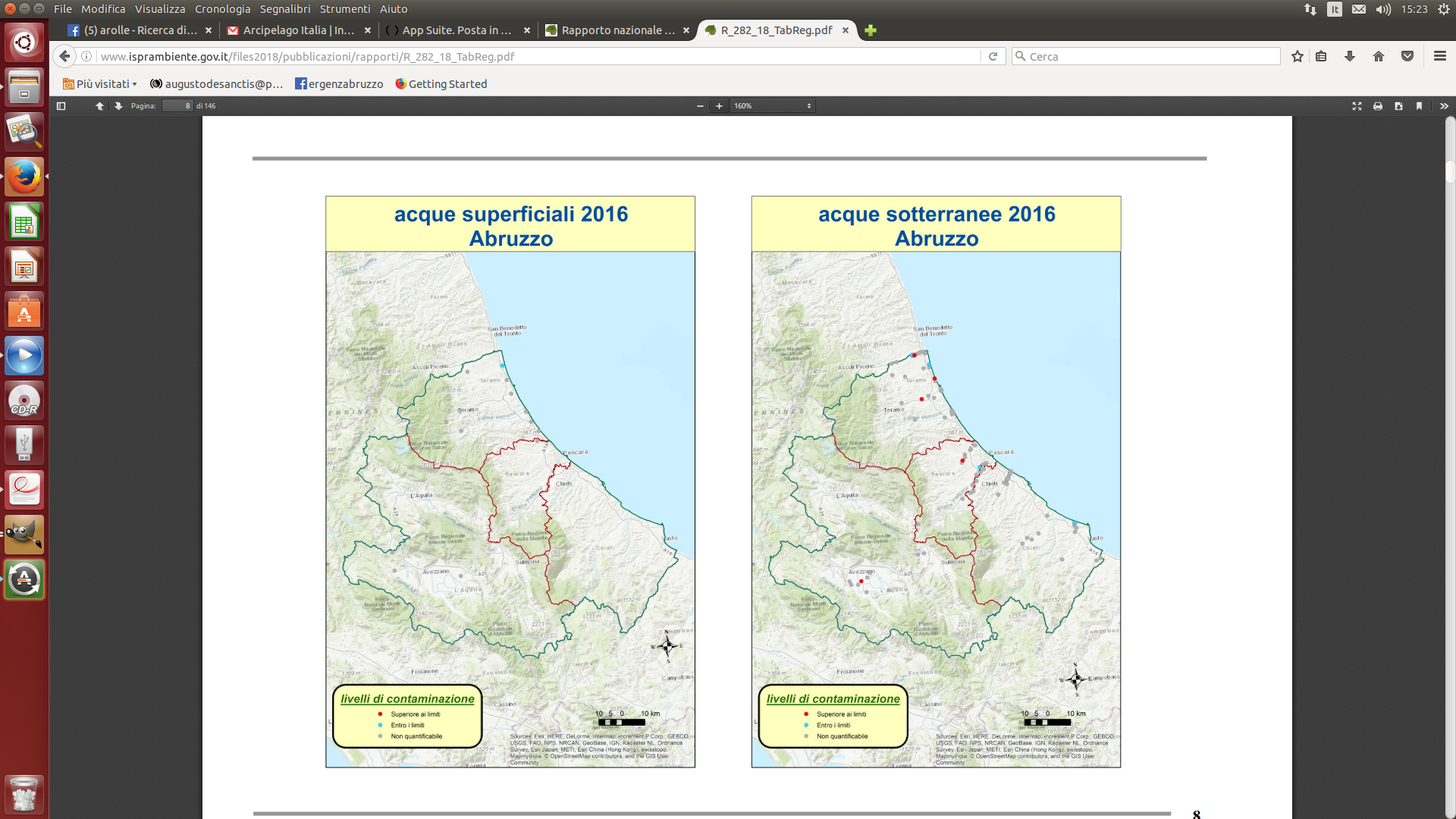Reload the current page

(x=993, y=57)
